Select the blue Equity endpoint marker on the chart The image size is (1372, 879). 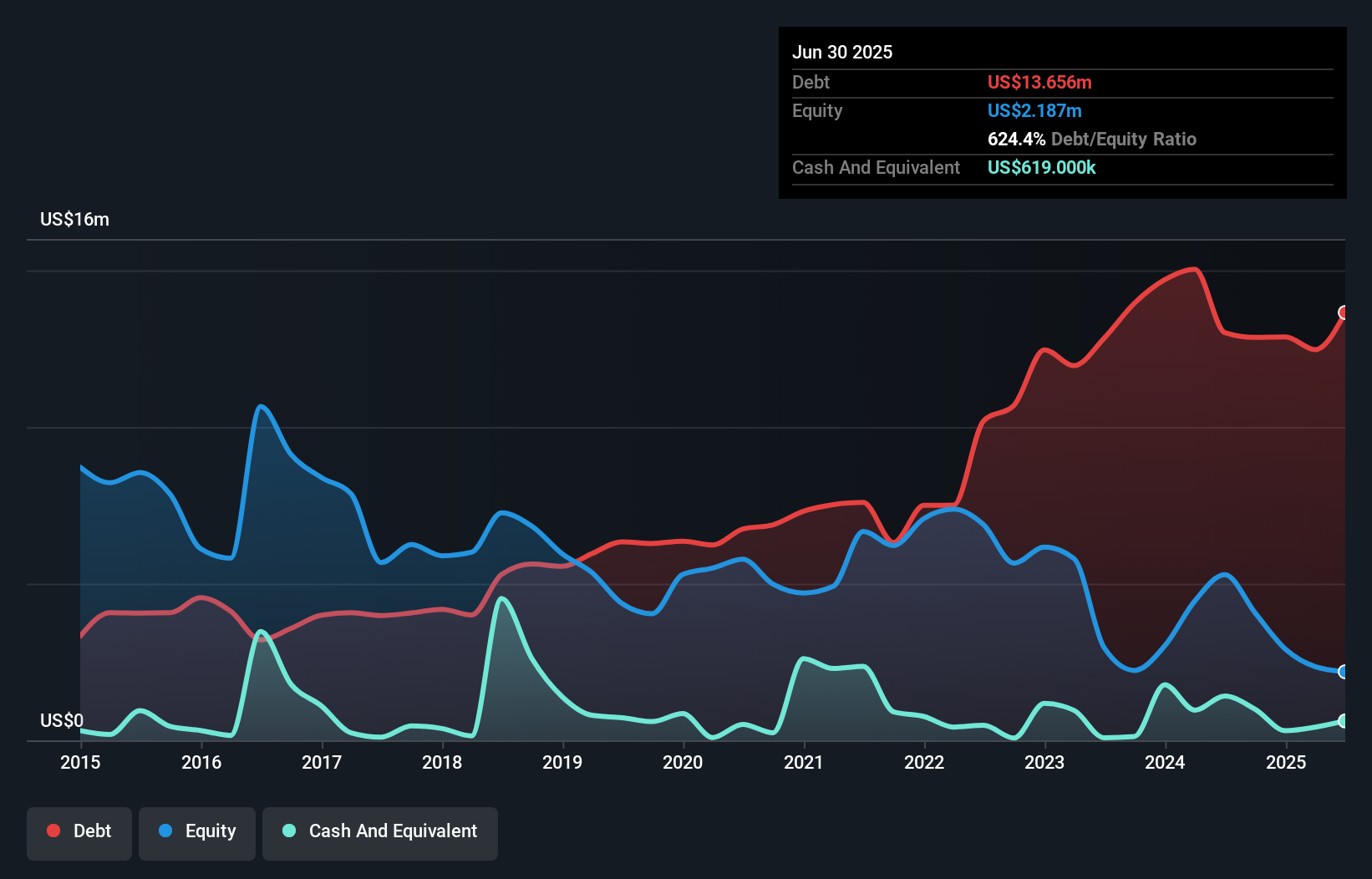(x=1344, y=672)
